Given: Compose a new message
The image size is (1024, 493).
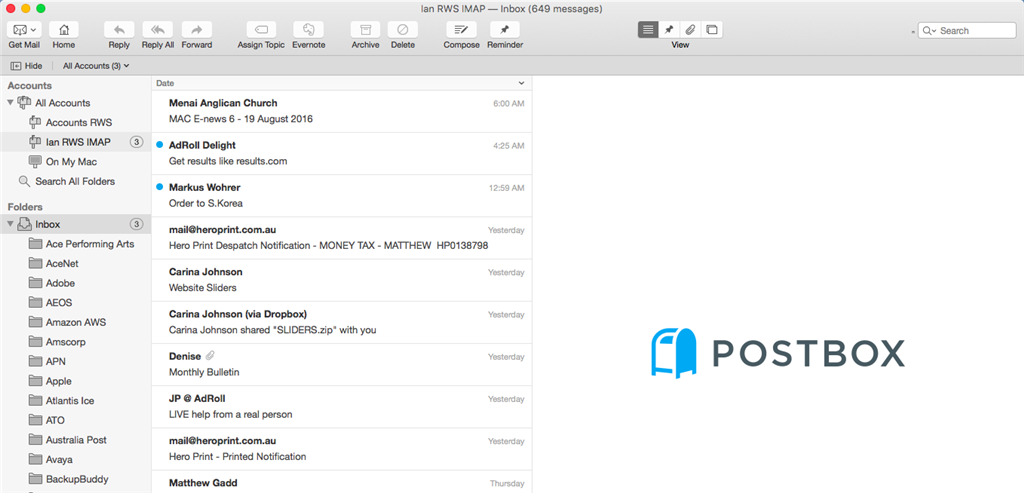Looking at the screenshot, I should coord(462,30).
